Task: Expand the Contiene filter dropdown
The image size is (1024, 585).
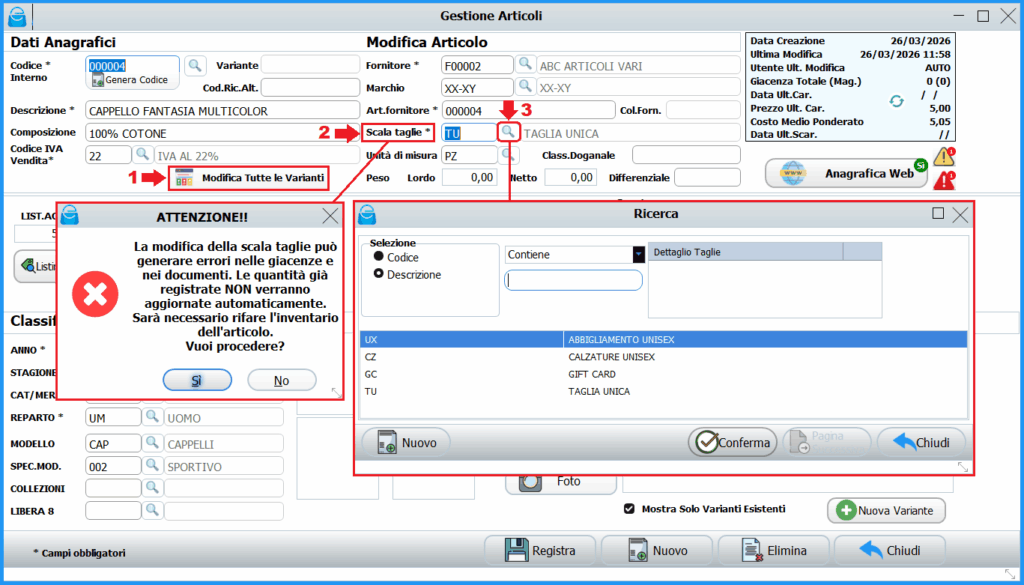Action: pos(638,255)
